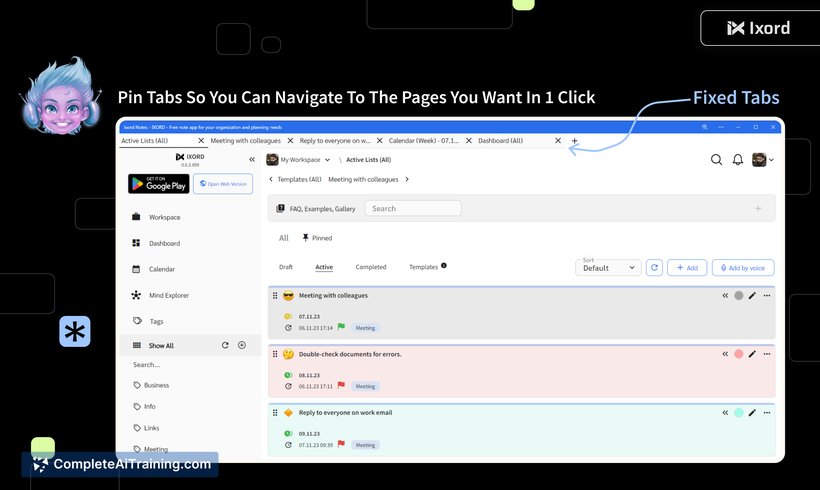
Task: Refresh tags icon beside Show All
Action: coord(225,345)
